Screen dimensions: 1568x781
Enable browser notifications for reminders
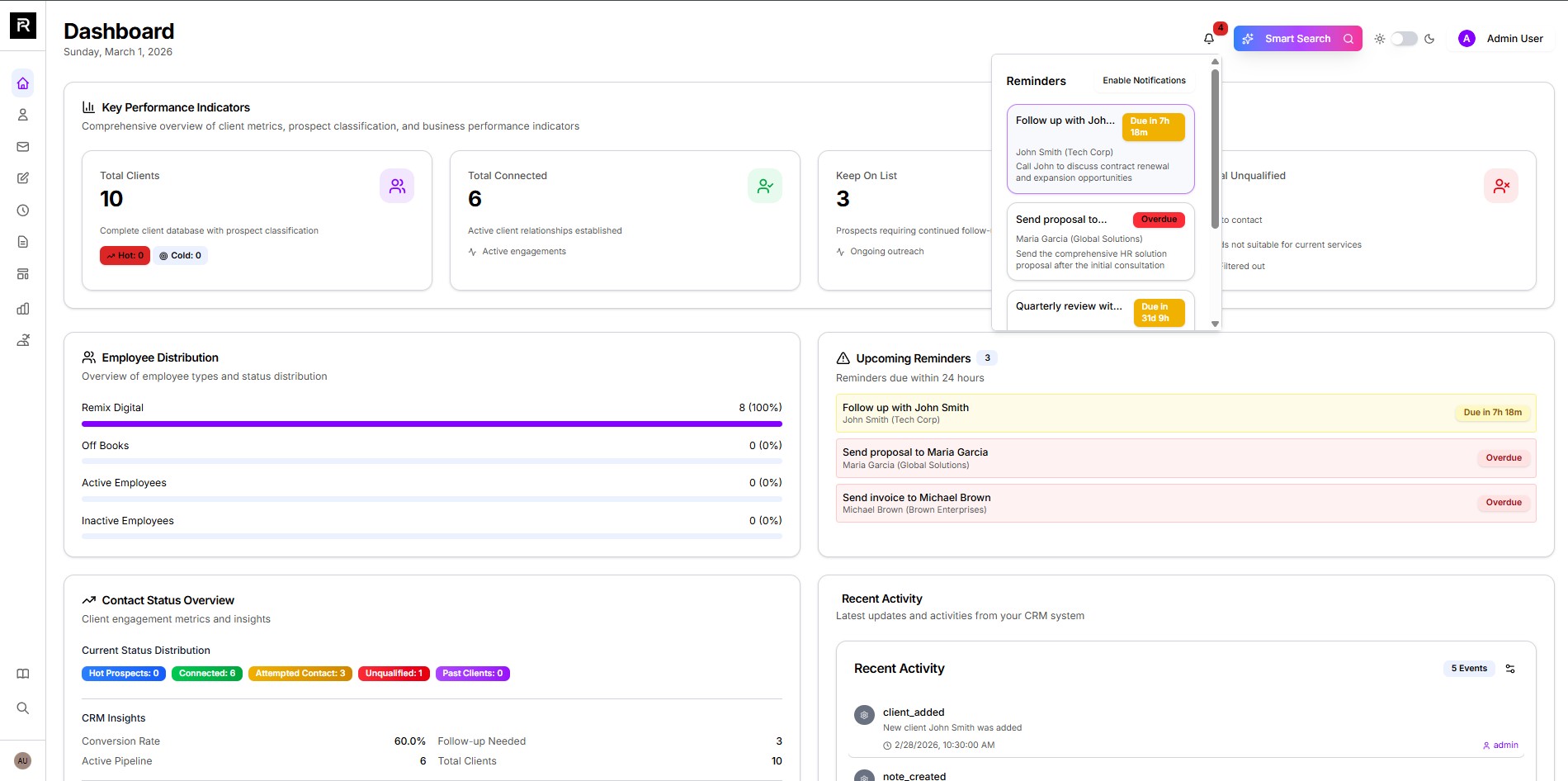(x=1144, y=80)
